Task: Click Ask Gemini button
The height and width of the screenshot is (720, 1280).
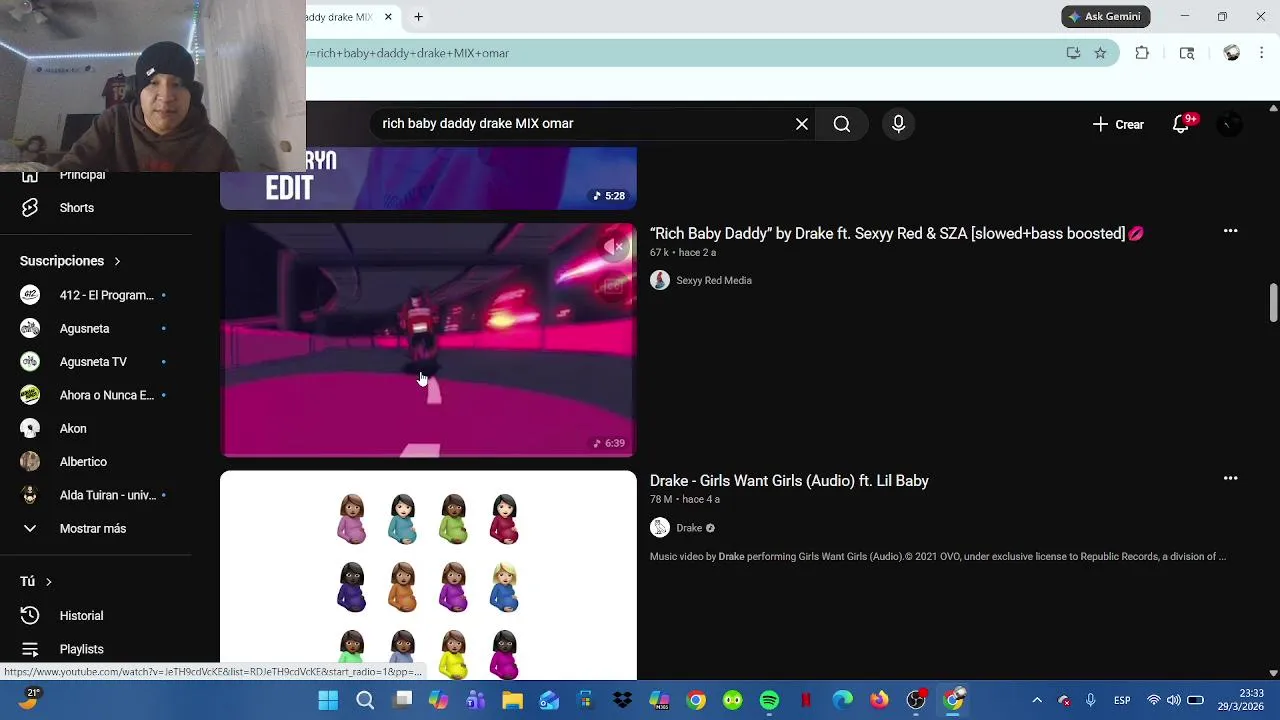Action: click(1106, 16)
